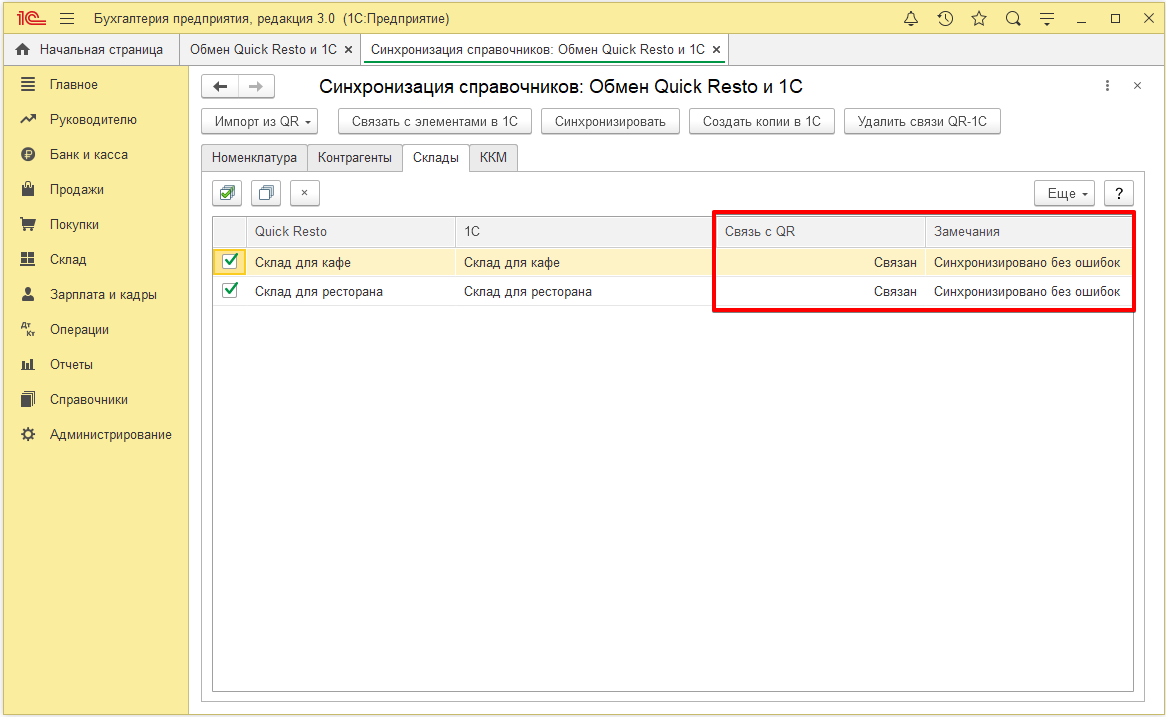
Task: Open the history clock icon
Action: (945, 19)
